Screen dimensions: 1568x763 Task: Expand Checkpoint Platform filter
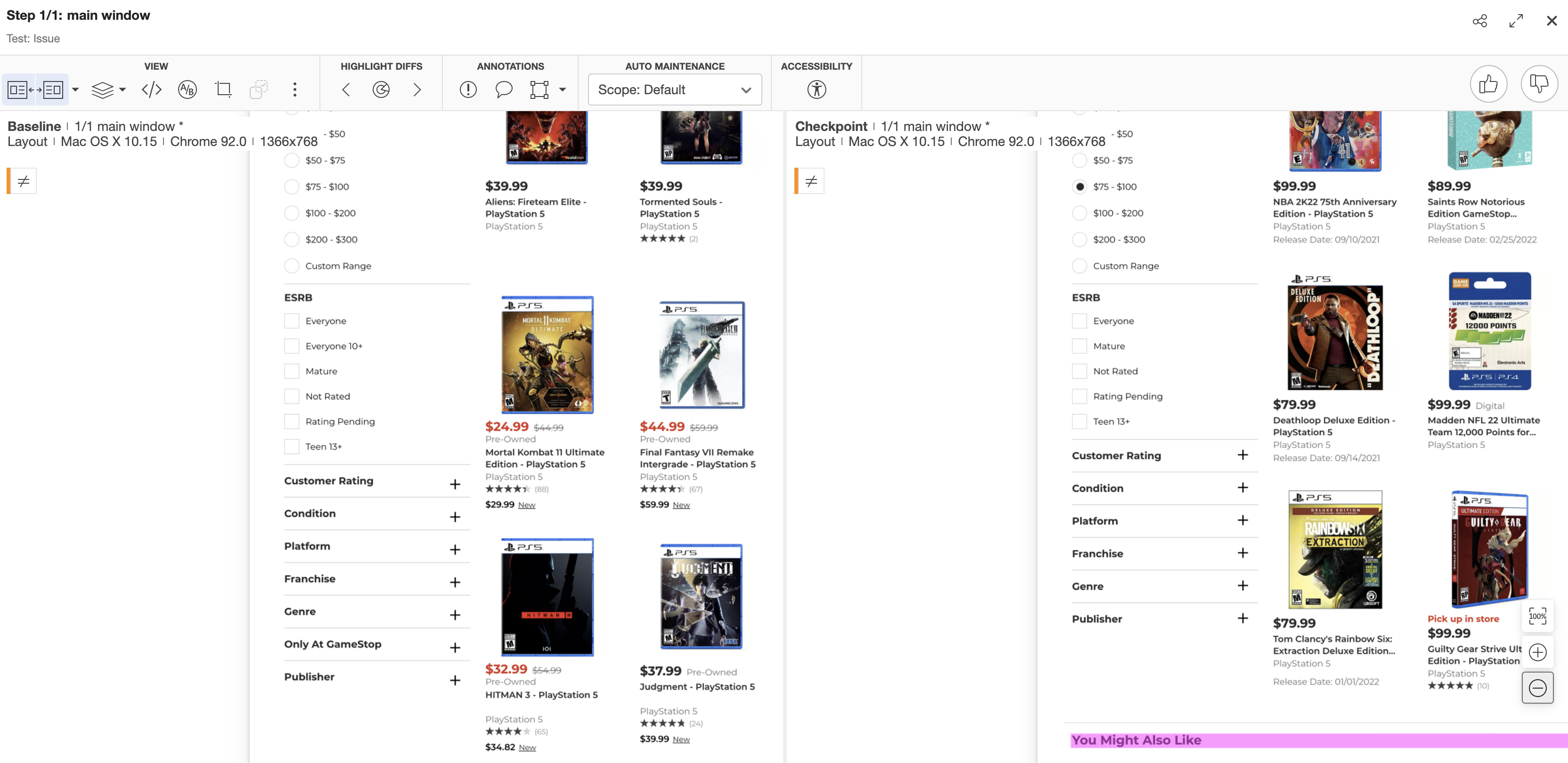(1242, 520)
